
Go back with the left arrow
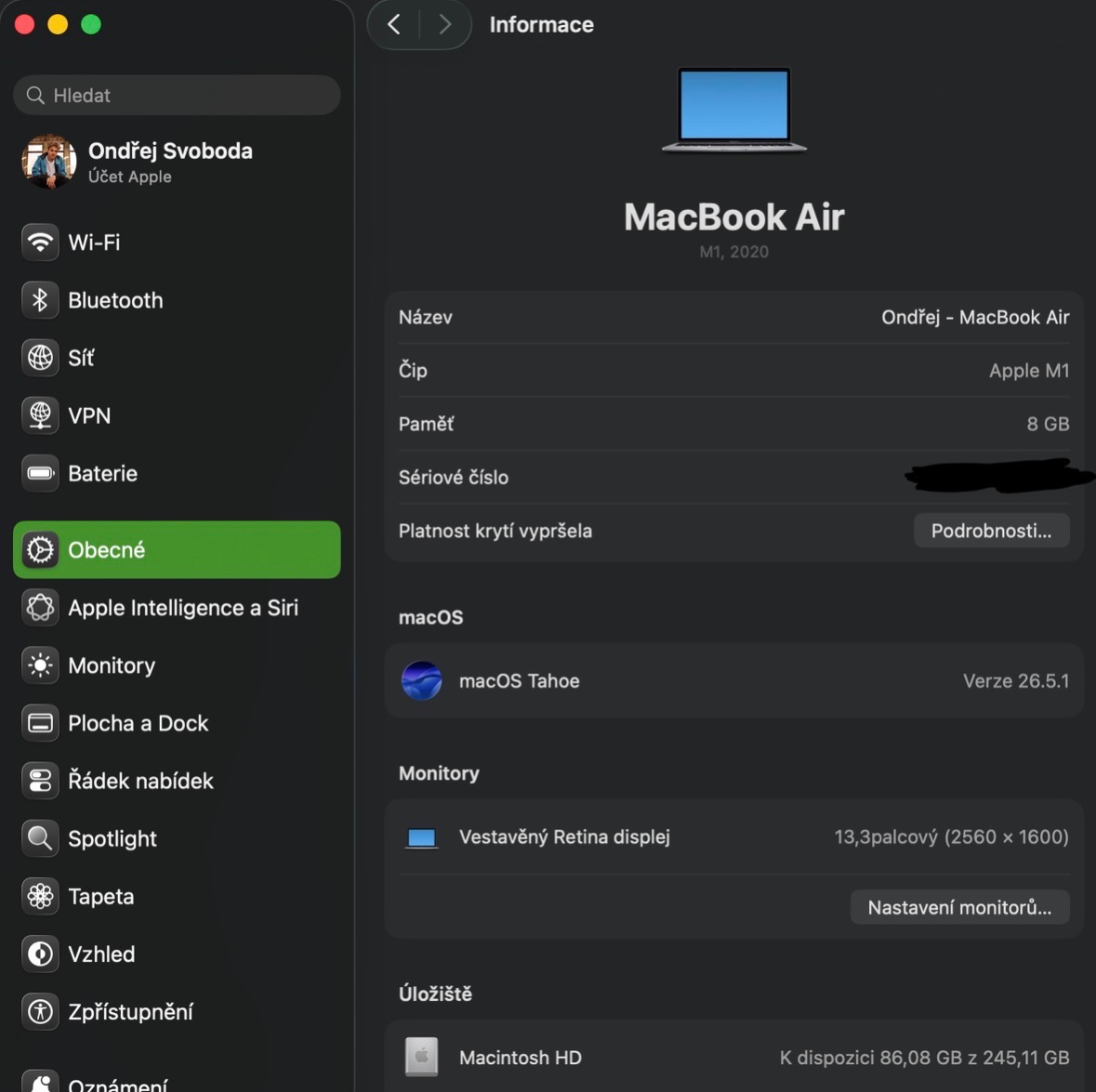point(394,24)
